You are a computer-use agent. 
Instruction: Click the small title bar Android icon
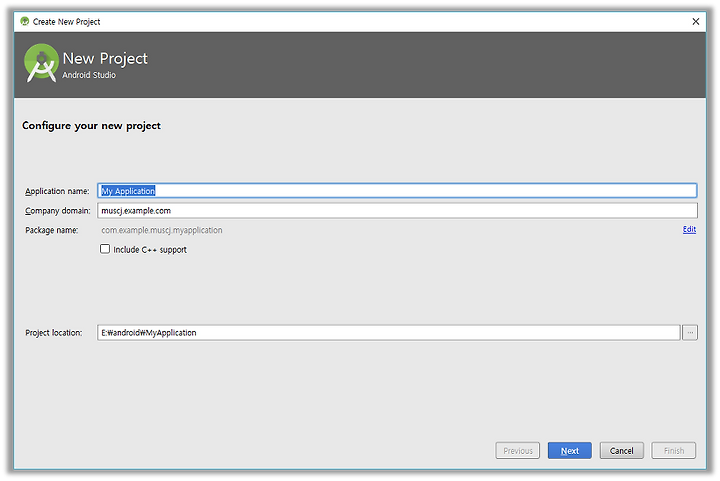point(25,21)
